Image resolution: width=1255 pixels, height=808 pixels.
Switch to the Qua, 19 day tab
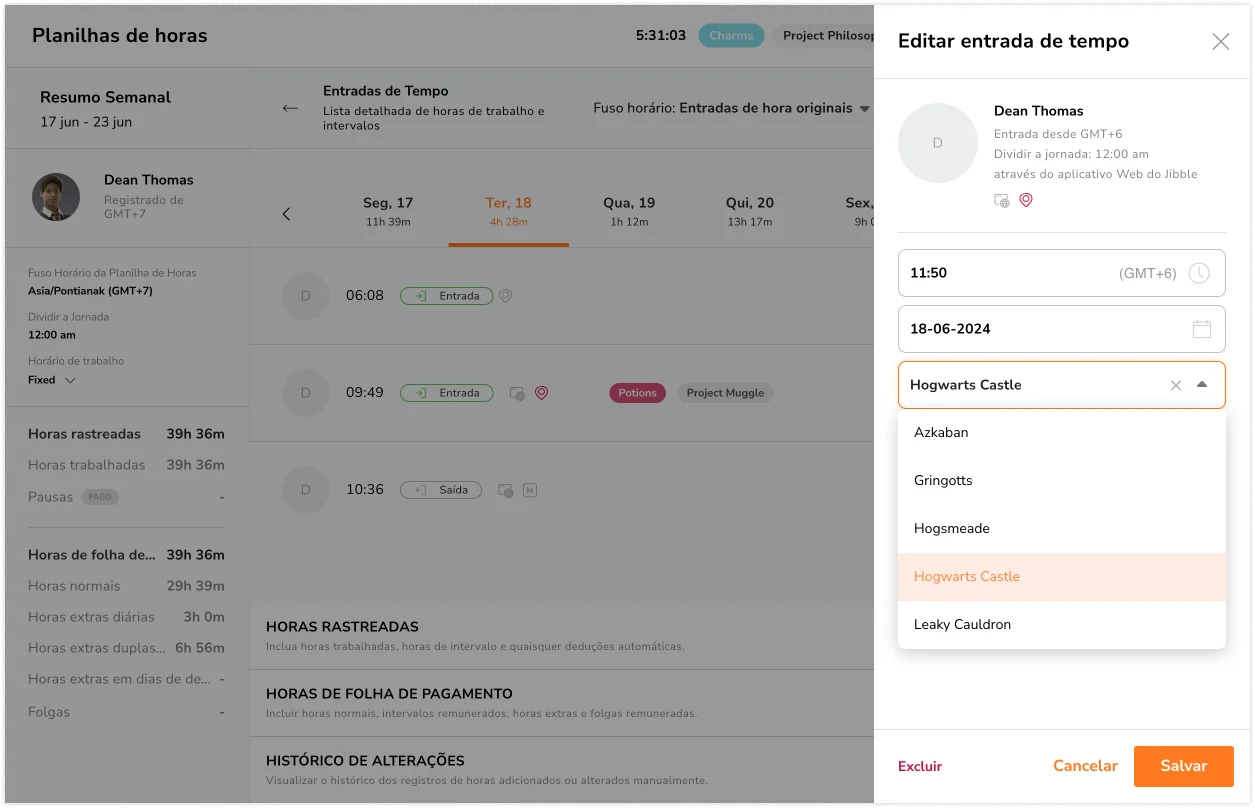click(x=629, y=212)
